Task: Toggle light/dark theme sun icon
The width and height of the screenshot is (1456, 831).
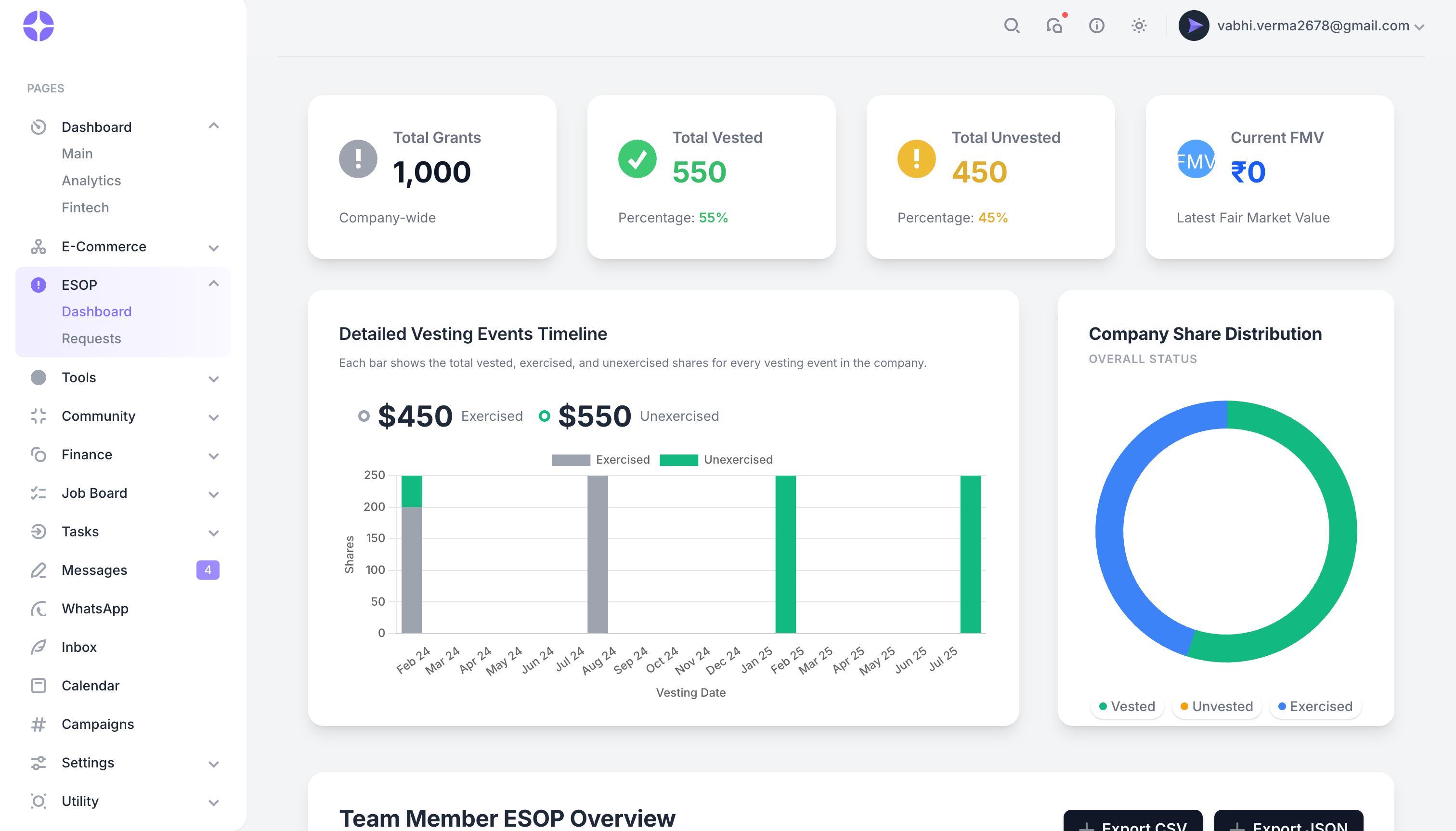Action: pos(1139,26)
